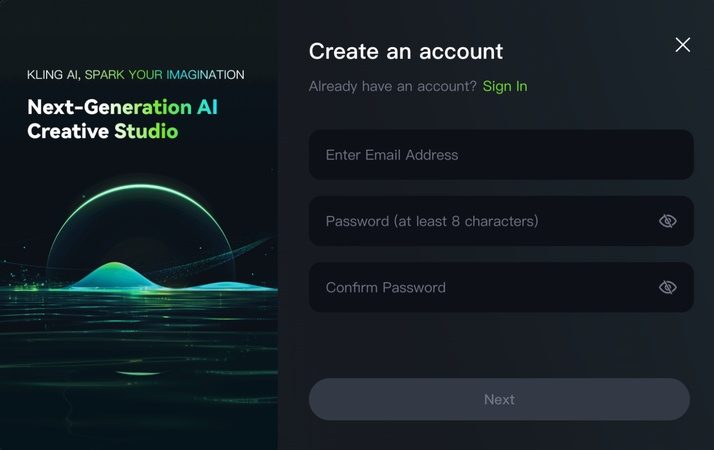Click the "Next-Generation AI" headline line
This screenshot has width=714, height=450.
(122, 107)
